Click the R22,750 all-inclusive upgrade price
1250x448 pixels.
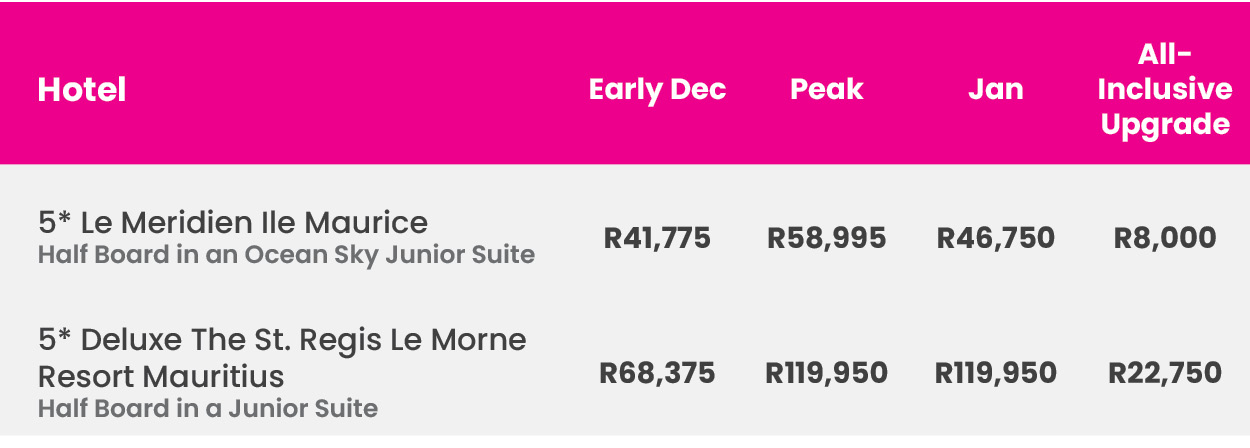click(1164, 374)
